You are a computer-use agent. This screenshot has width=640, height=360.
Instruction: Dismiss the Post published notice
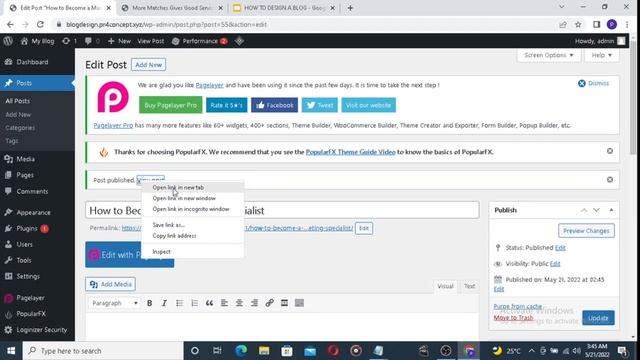pos(610,180)
